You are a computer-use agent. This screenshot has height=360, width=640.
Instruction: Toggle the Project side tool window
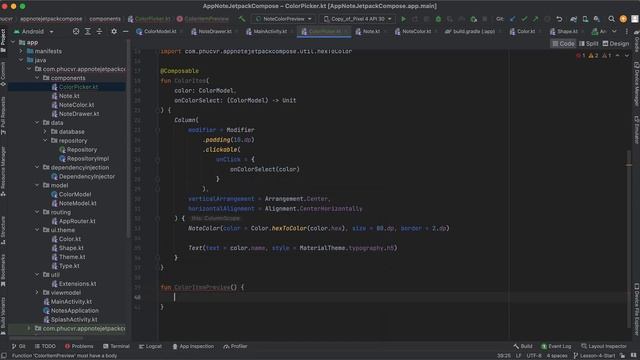(x=3, y=40)
